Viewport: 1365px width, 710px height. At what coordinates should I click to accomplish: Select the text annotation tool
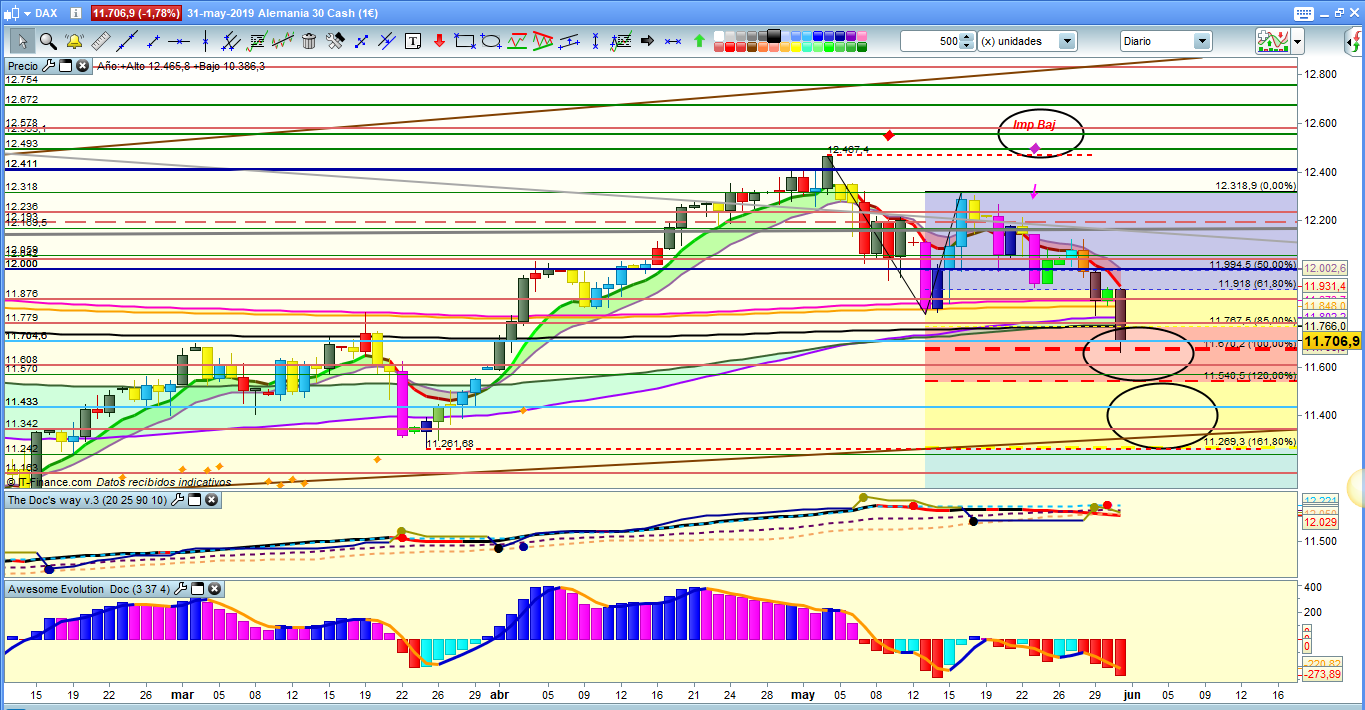tap(413, 41)
